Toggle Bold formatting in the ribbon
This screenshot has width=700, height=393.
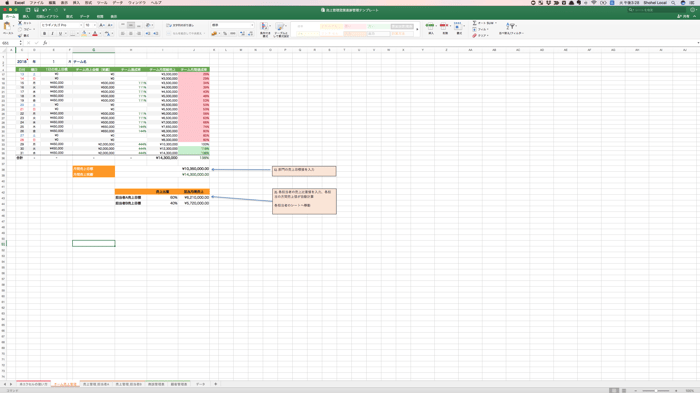pyautogui.click(x=44, y=33)
